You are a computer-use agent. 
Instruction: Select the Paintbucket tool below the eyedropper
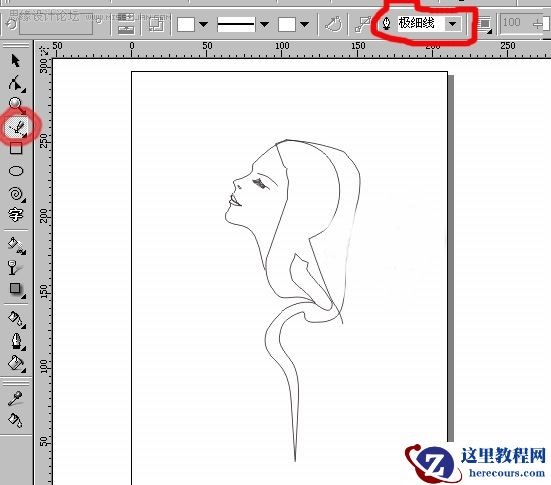pyautogui.click(x=15, y=420)
